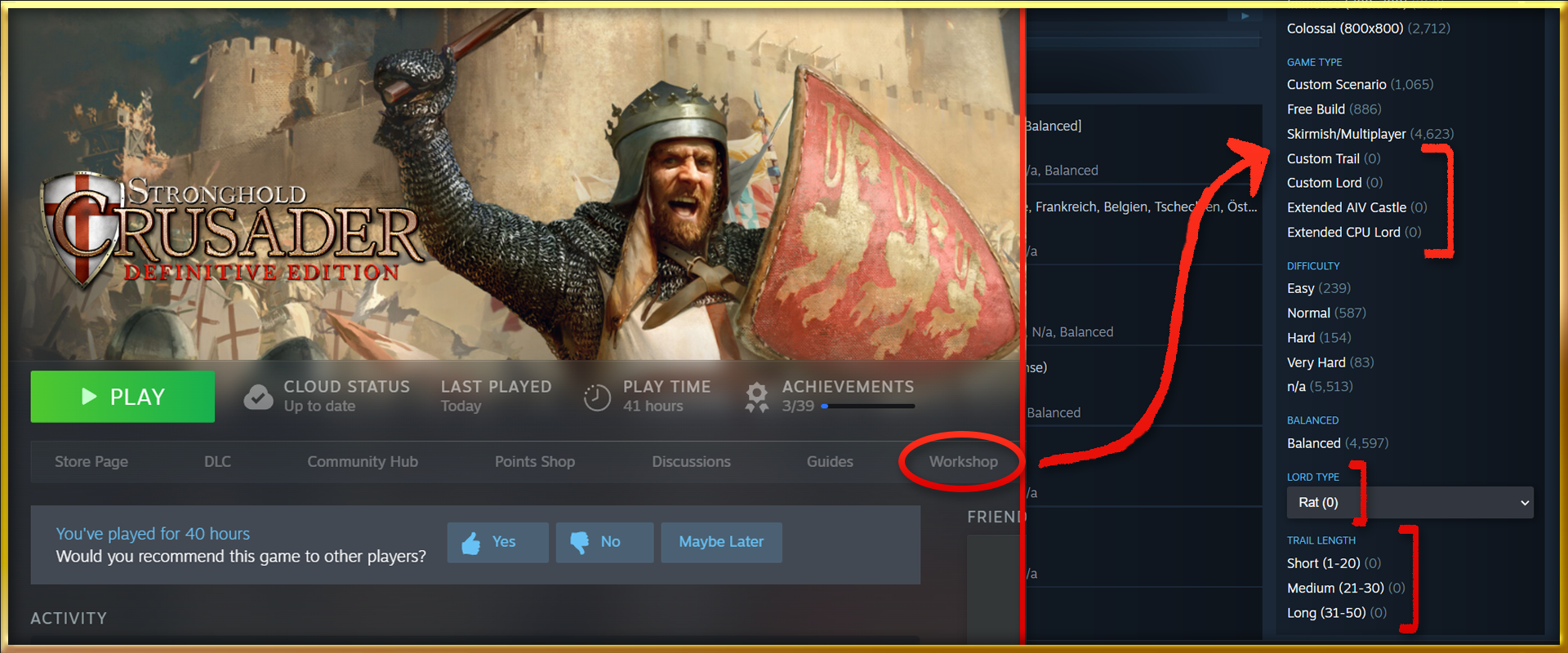Open the Community Hub tab
1568x653 pixels.
tap(363, 462)
